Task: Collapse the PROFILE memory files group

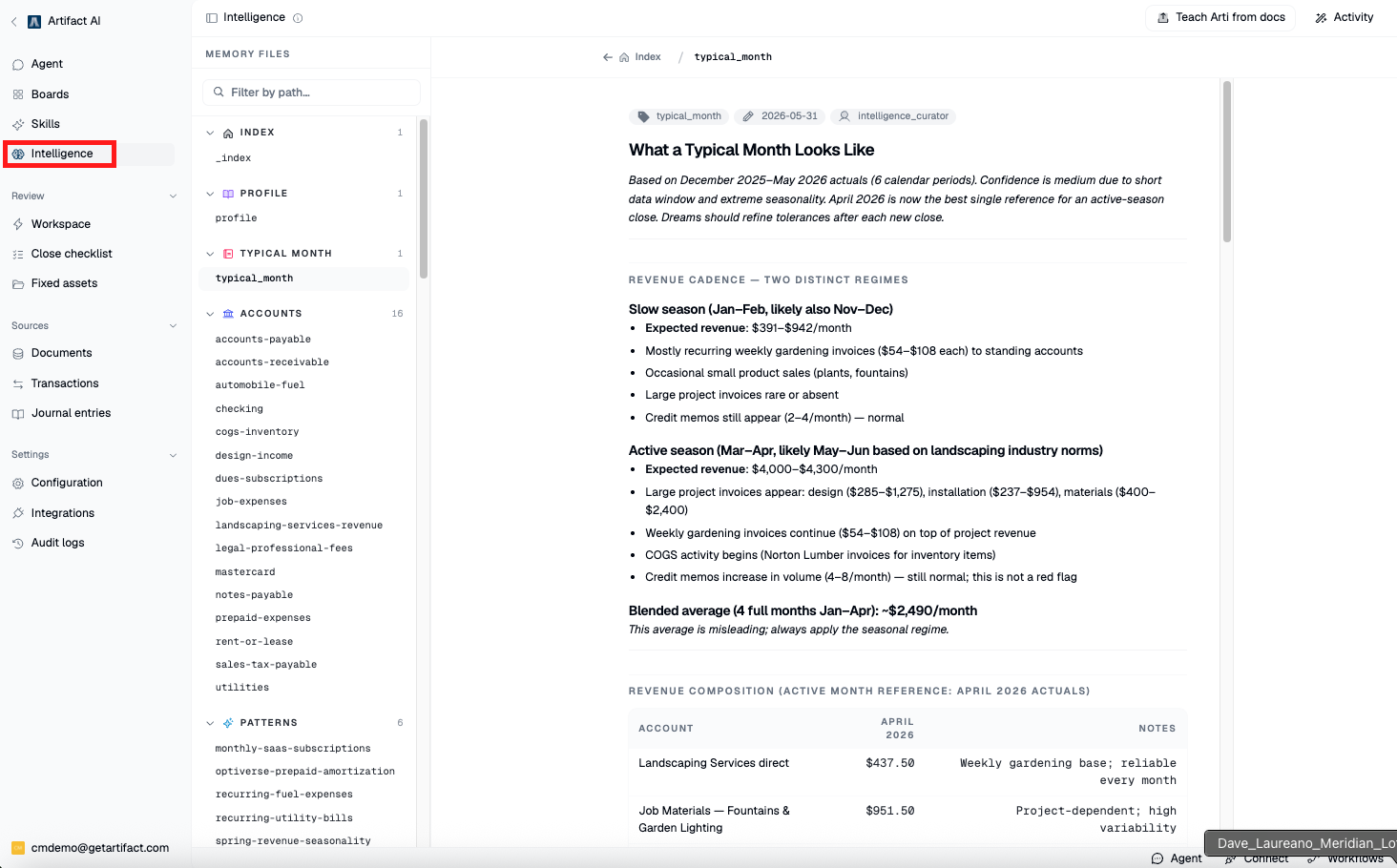Action: pyautogui.click(x=210, y=194)
